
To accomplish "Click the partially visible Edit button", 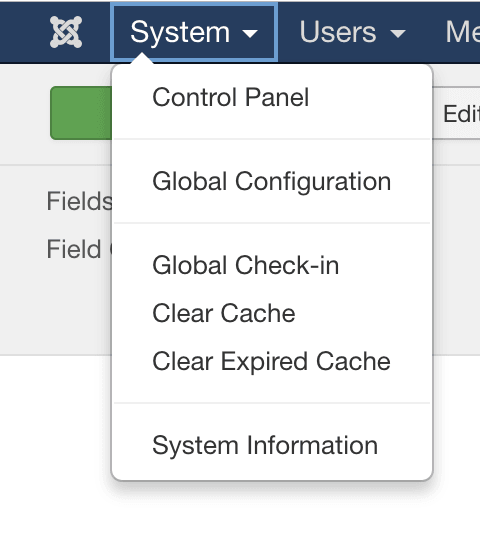I will 456,113.
